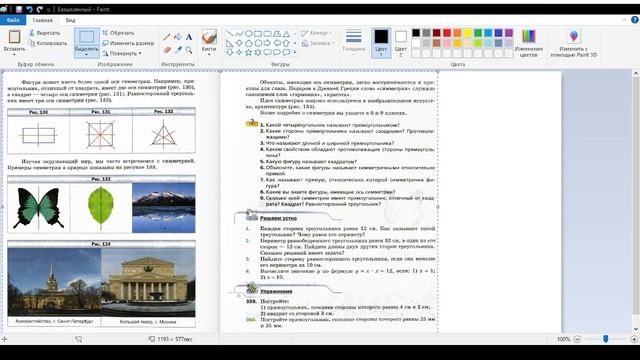Choose the Diamond shape
This screenshot has width=640, height=360.
(x=239, y=43)
